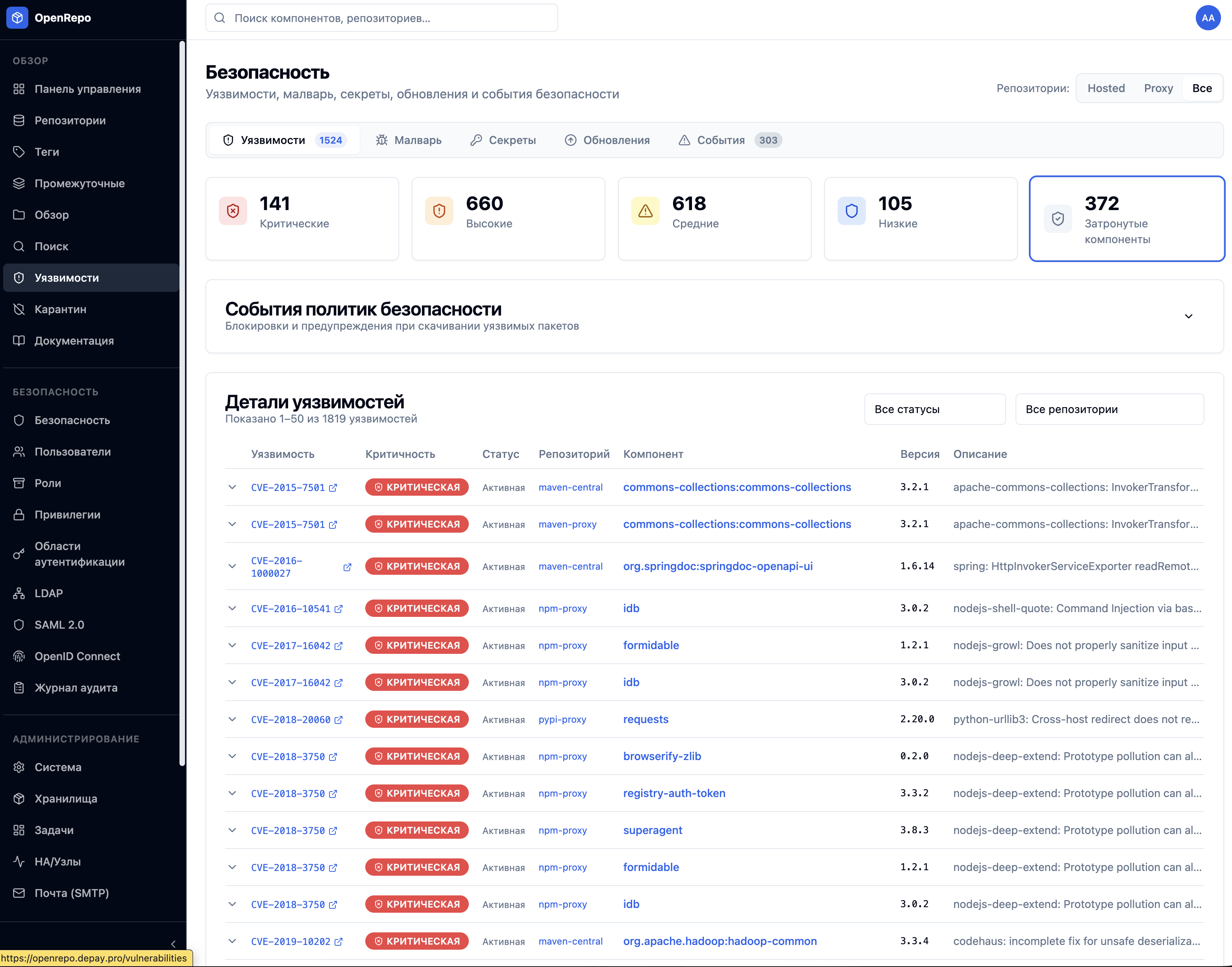1232x967 pixels.
Task: Expand the События политик безопасности section
Action: (x=1188, y=316)
